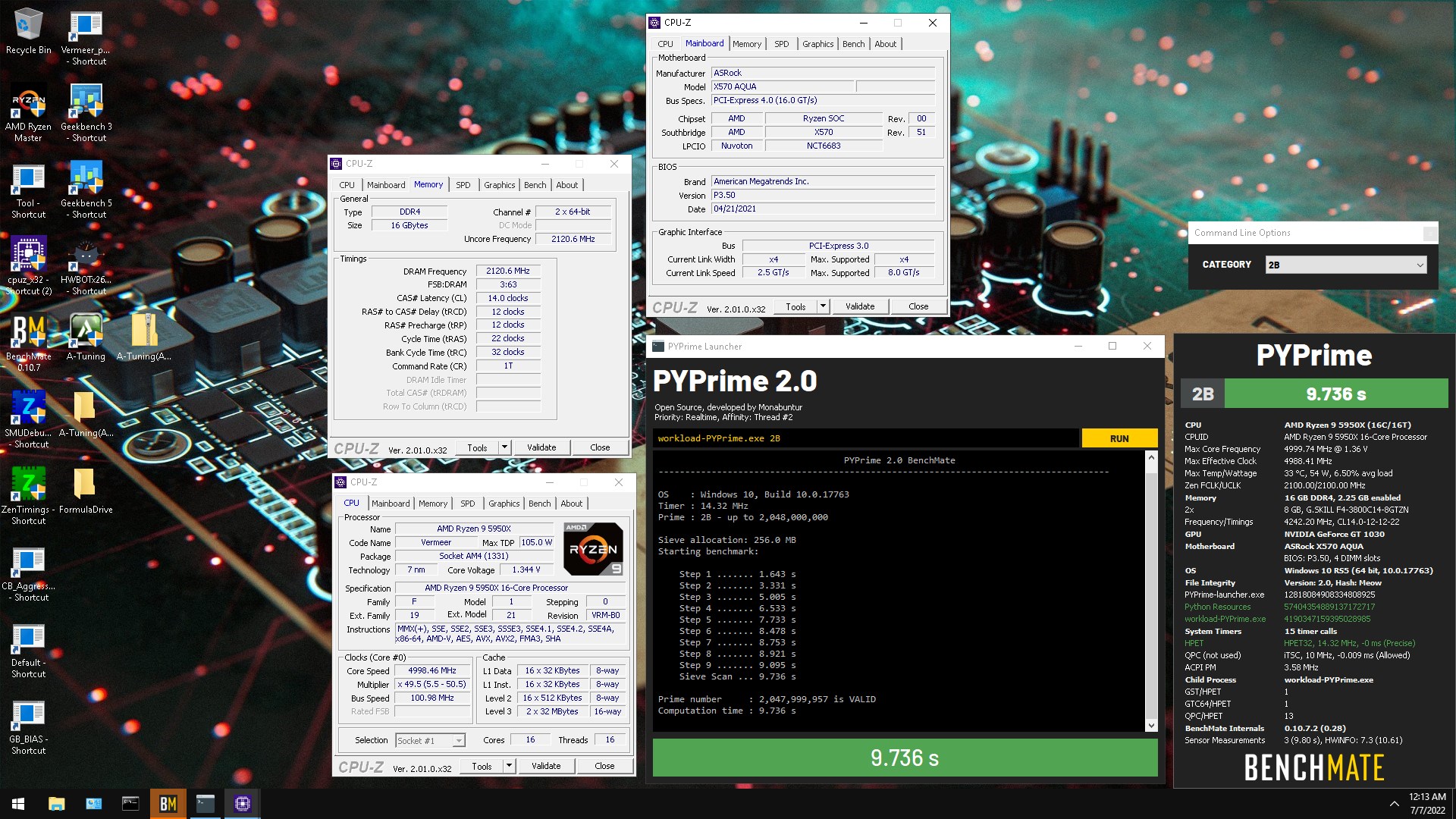Open the A-Tuning(A... zip archive icon
Image resolution: width=1456 pixels, height=819 pixels.
[x=144, y=337]
